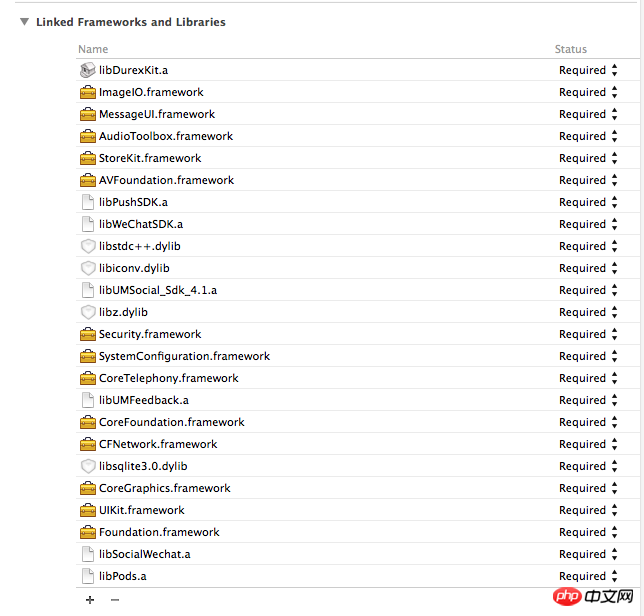The image size is (644, 616).
Task: Click the libPods.a file icon
Action: [87, 576]
